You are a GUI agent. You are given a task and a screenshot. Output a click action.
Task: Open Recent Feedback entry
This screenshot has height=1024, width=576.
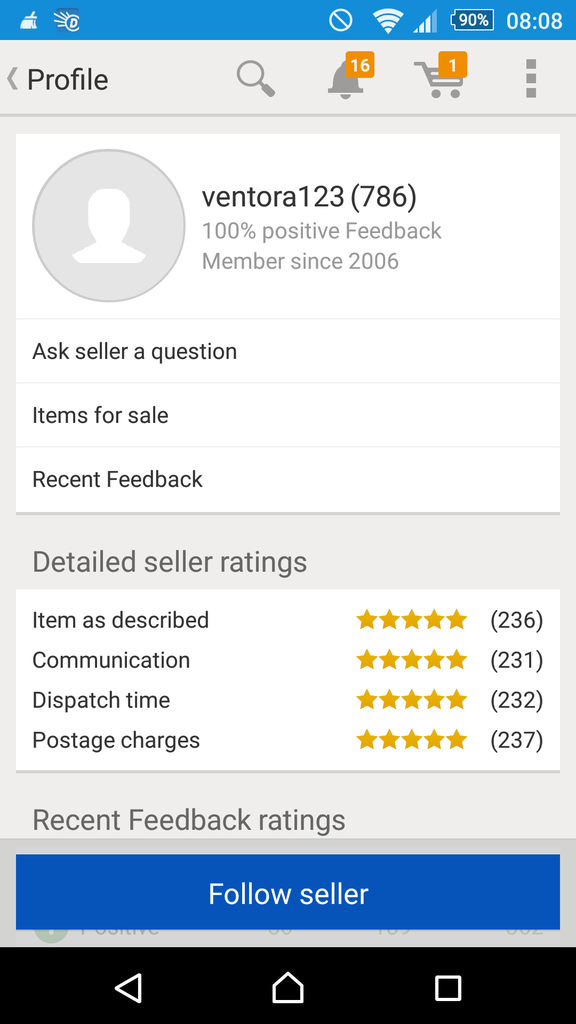pyautogui.click(x=288, y=479)
